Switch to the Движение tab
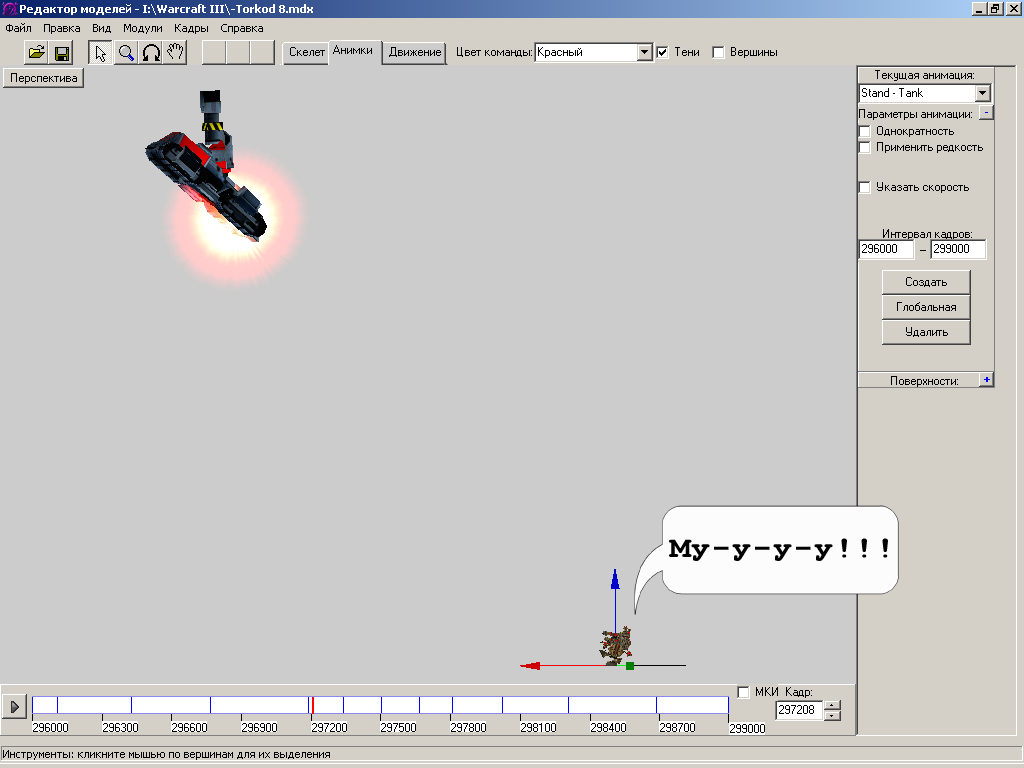The image size is (1024, 768). [415, 52]
